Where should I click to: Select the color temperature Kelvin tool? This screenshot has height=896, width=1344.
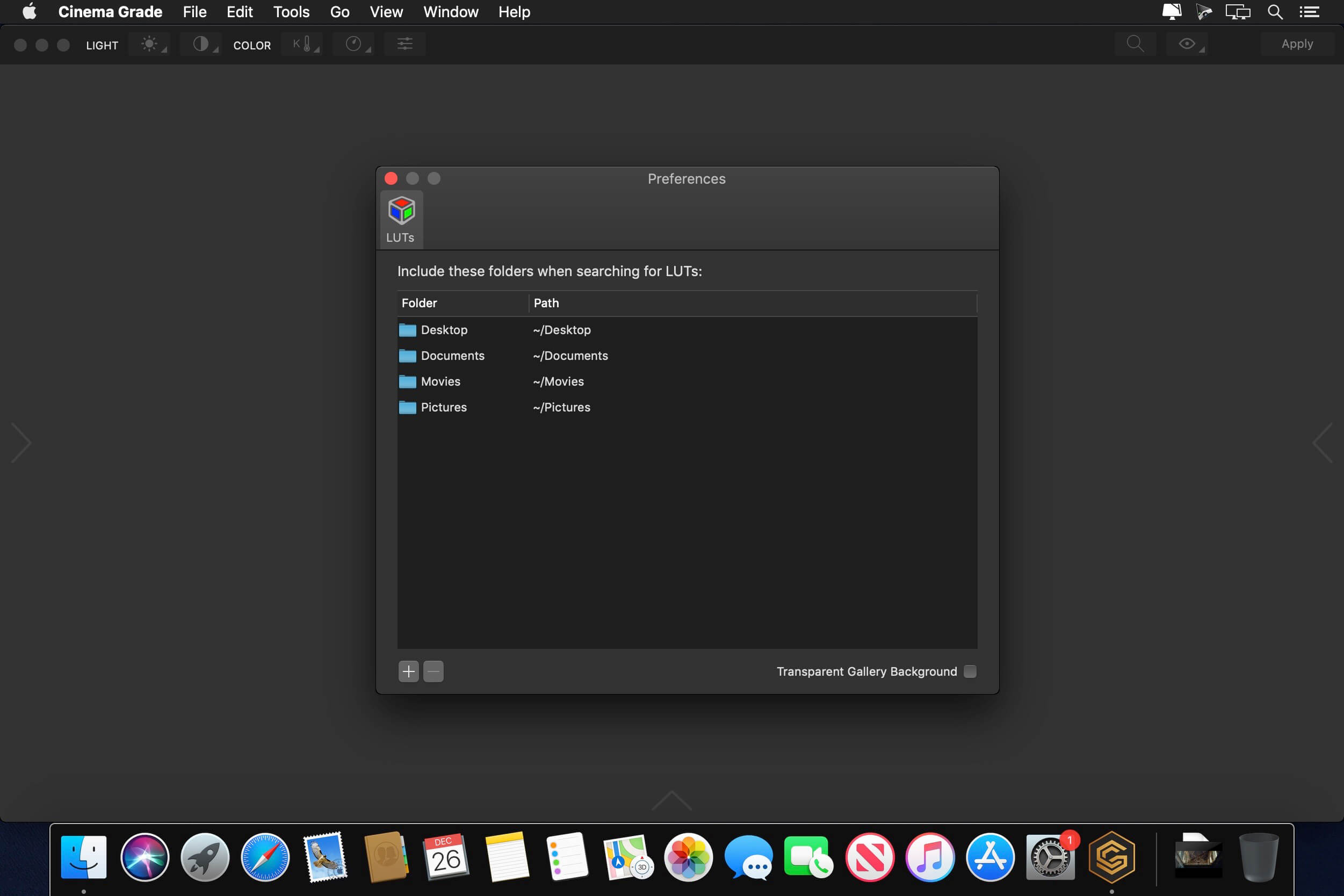click(302, 44)
